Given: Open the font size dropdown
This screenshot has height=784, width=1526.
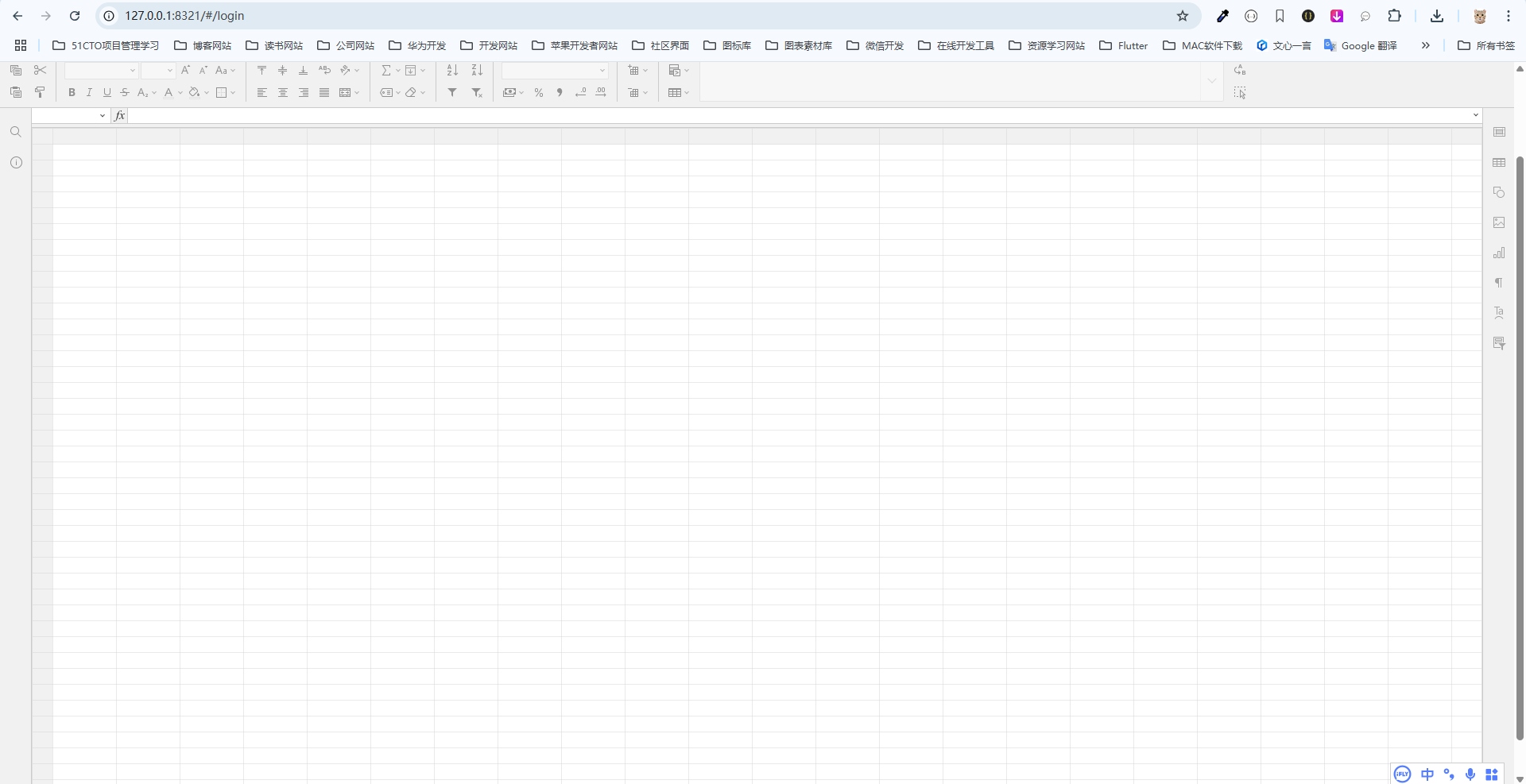Looking at the screenshot, I should click(169, 71).
